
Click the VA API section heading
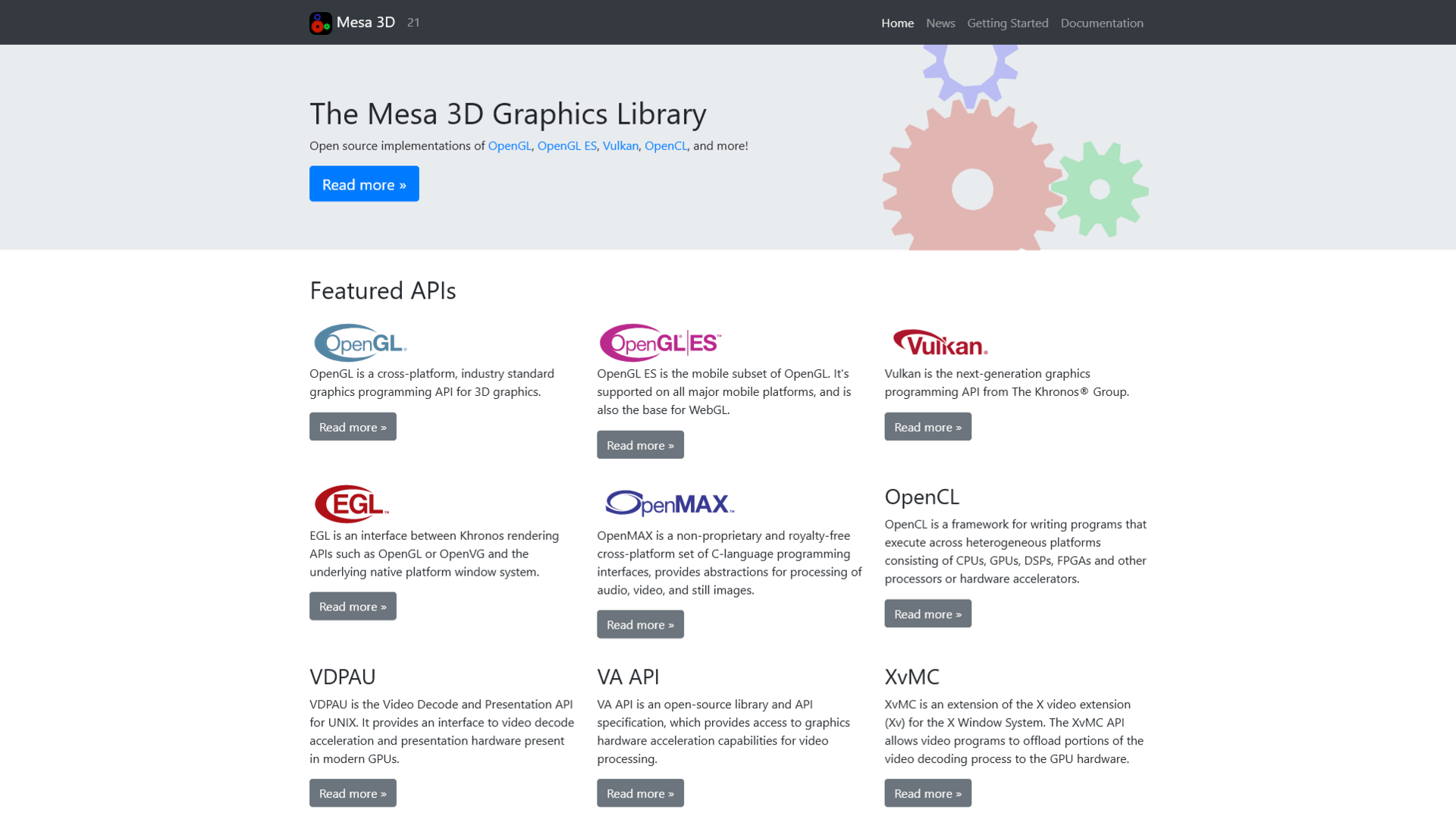(x=628, y=676)
